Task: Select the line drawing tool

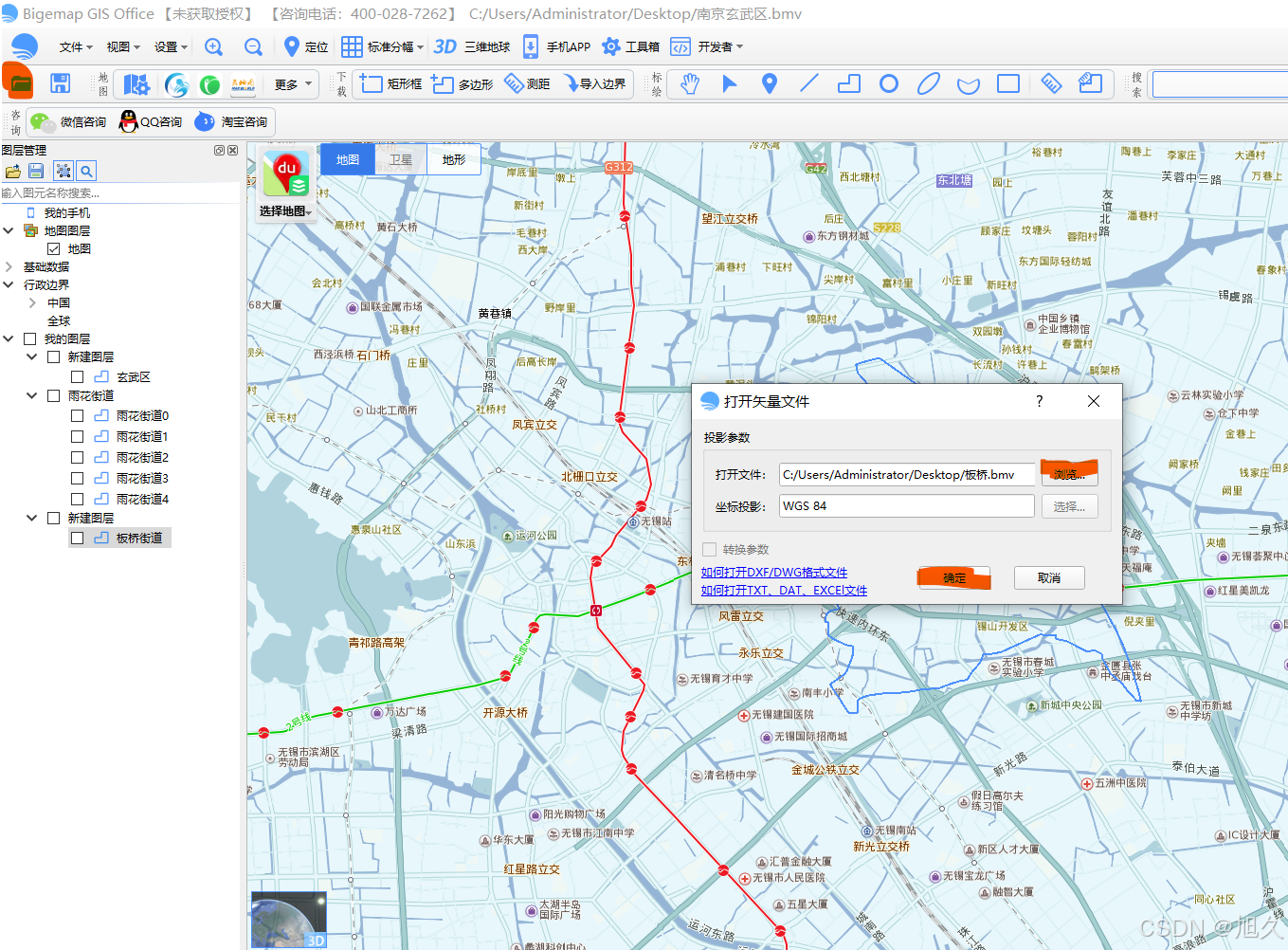Action: (809, 83)
